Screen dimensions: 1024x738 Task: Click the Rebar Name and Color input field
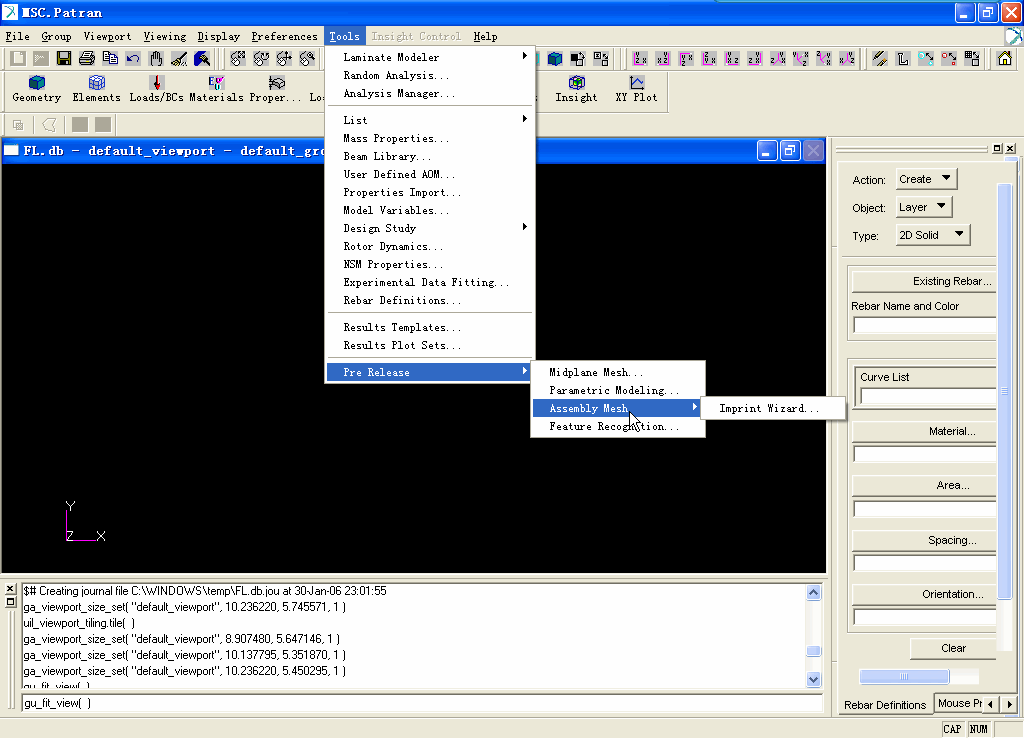[925, 325]
